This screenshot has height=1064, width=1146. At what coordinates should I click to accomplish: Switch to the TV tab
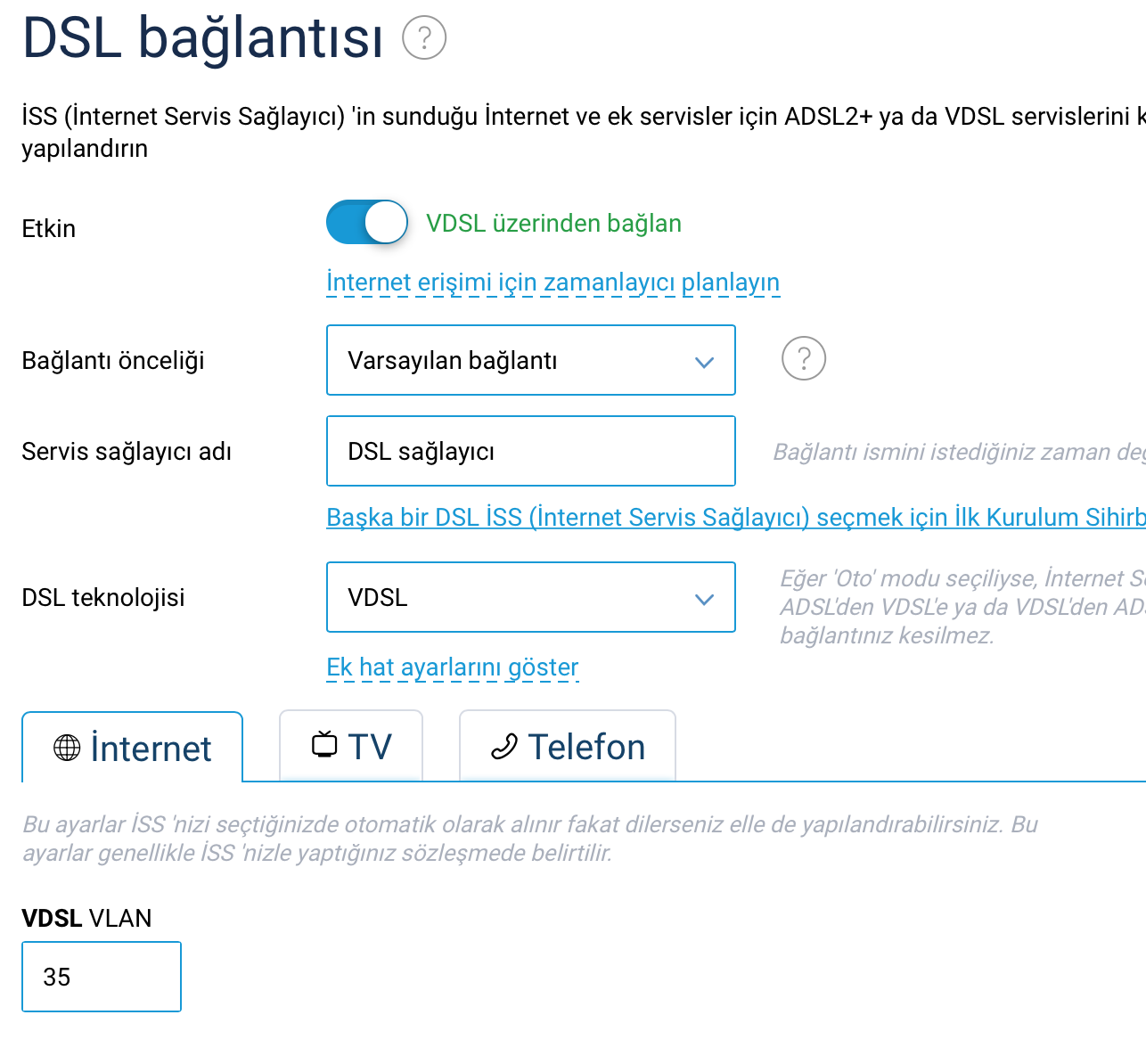(351, 746)
